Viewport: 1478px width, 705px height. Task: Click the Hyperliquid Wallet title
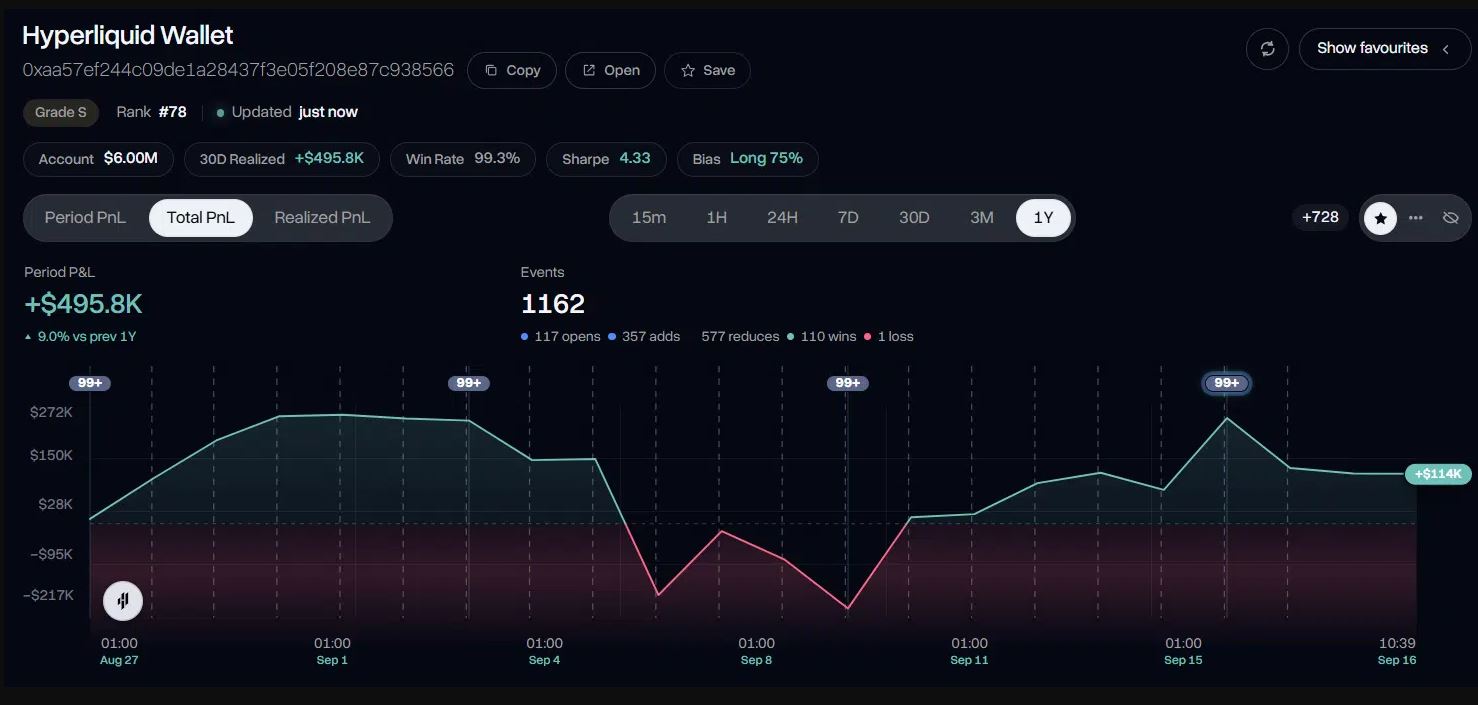tap(128, 36)
